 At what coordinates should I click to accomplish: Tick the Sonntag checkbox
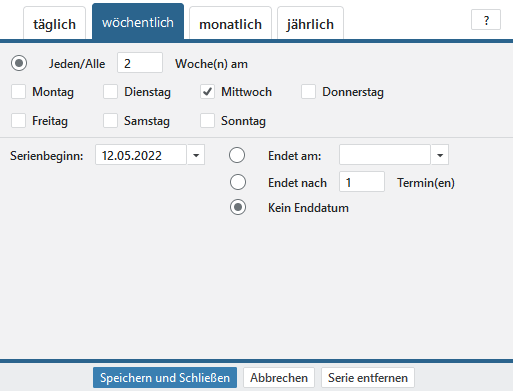tap(207, 121)
